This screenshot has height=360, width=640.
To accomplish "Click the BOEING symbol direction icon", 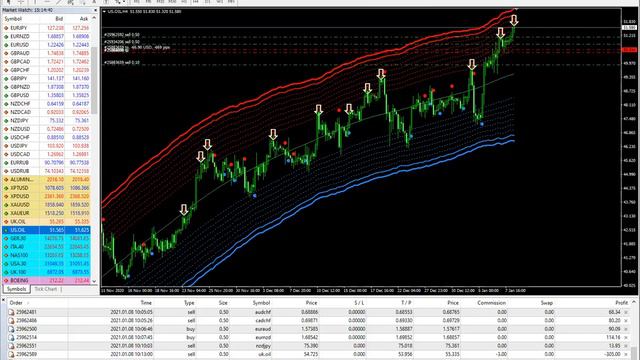I will point(6,281).
